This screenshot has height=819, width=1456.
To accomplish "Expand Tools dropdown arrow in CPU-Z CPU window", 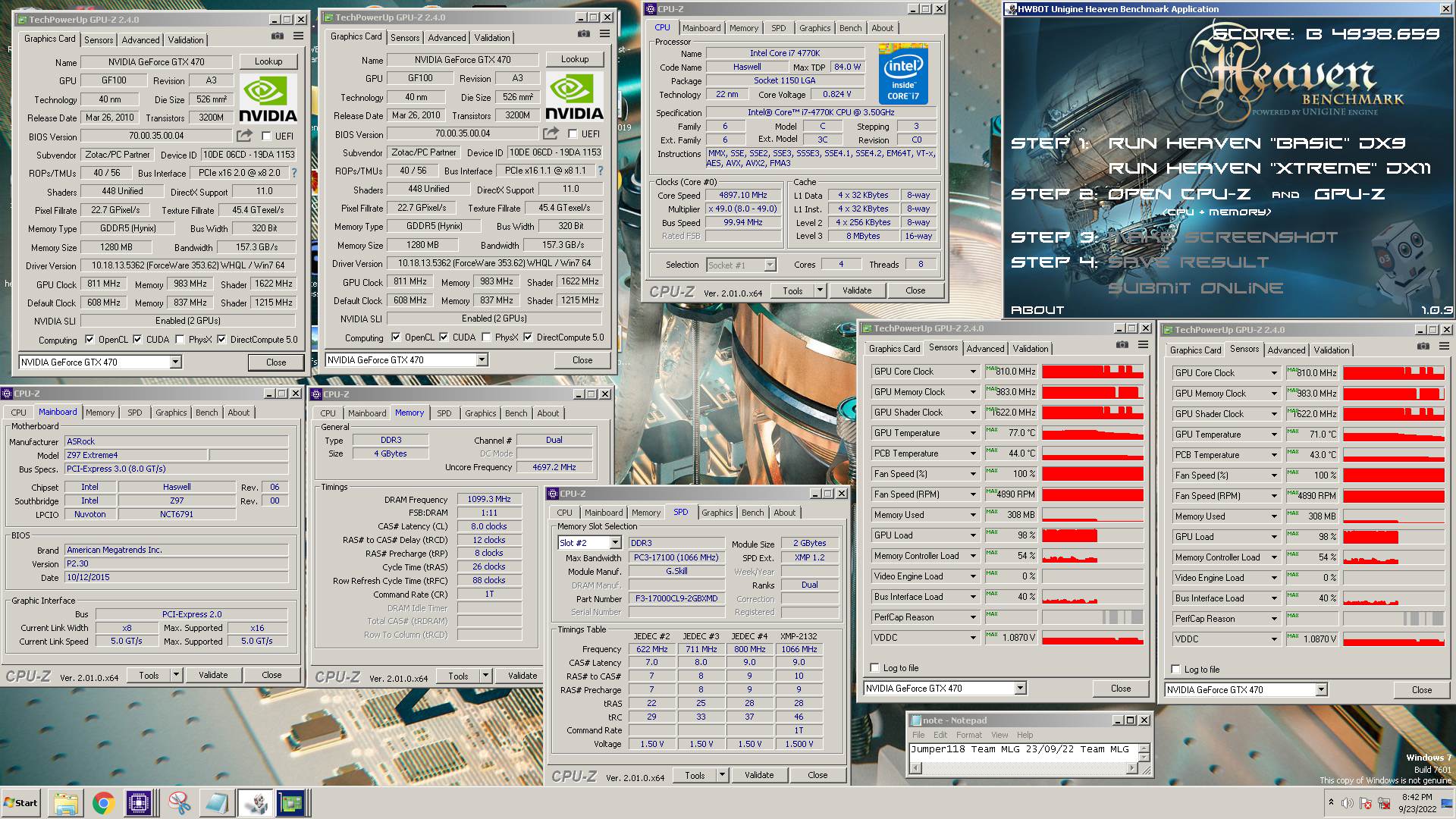I will click(x=819, y=290).
